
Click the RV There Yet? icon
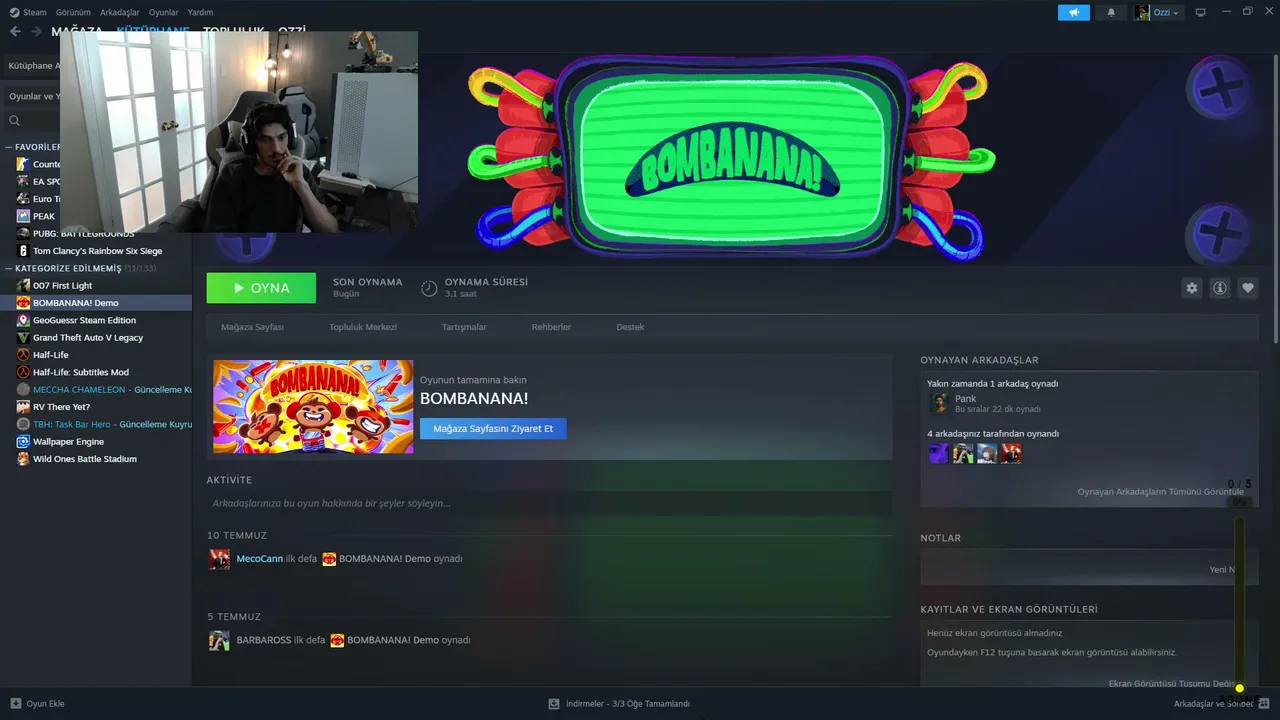tap(23, 407)
